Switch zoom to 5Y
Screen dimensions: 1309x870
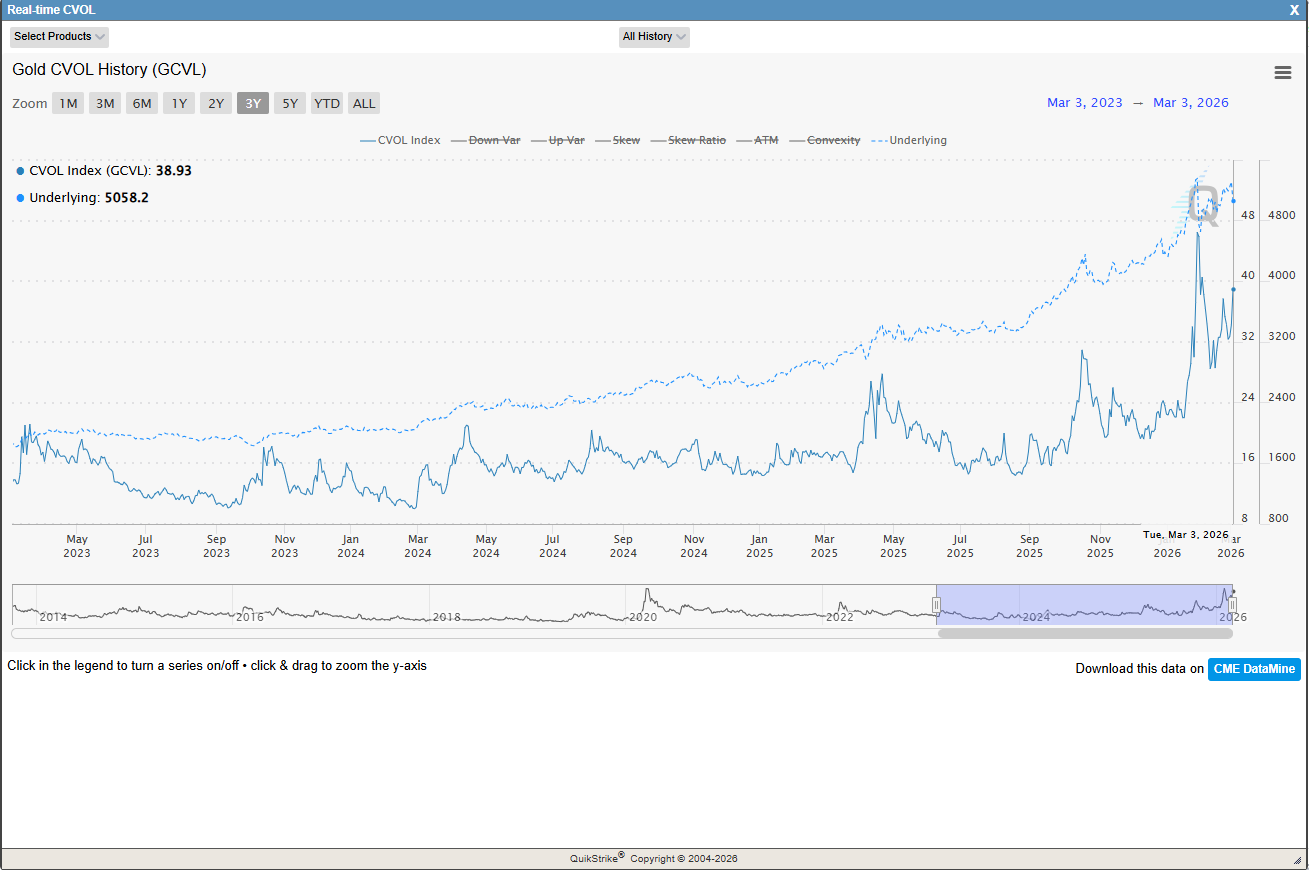point(289,103)
